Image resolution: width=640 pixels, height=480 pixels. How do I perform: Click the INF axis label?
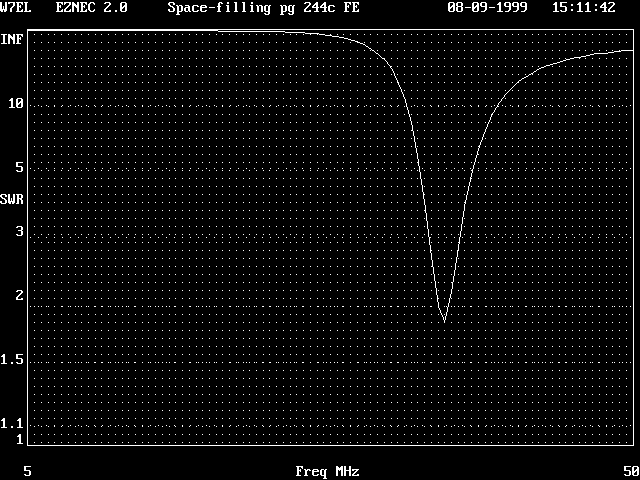click(x=12, y=40)
